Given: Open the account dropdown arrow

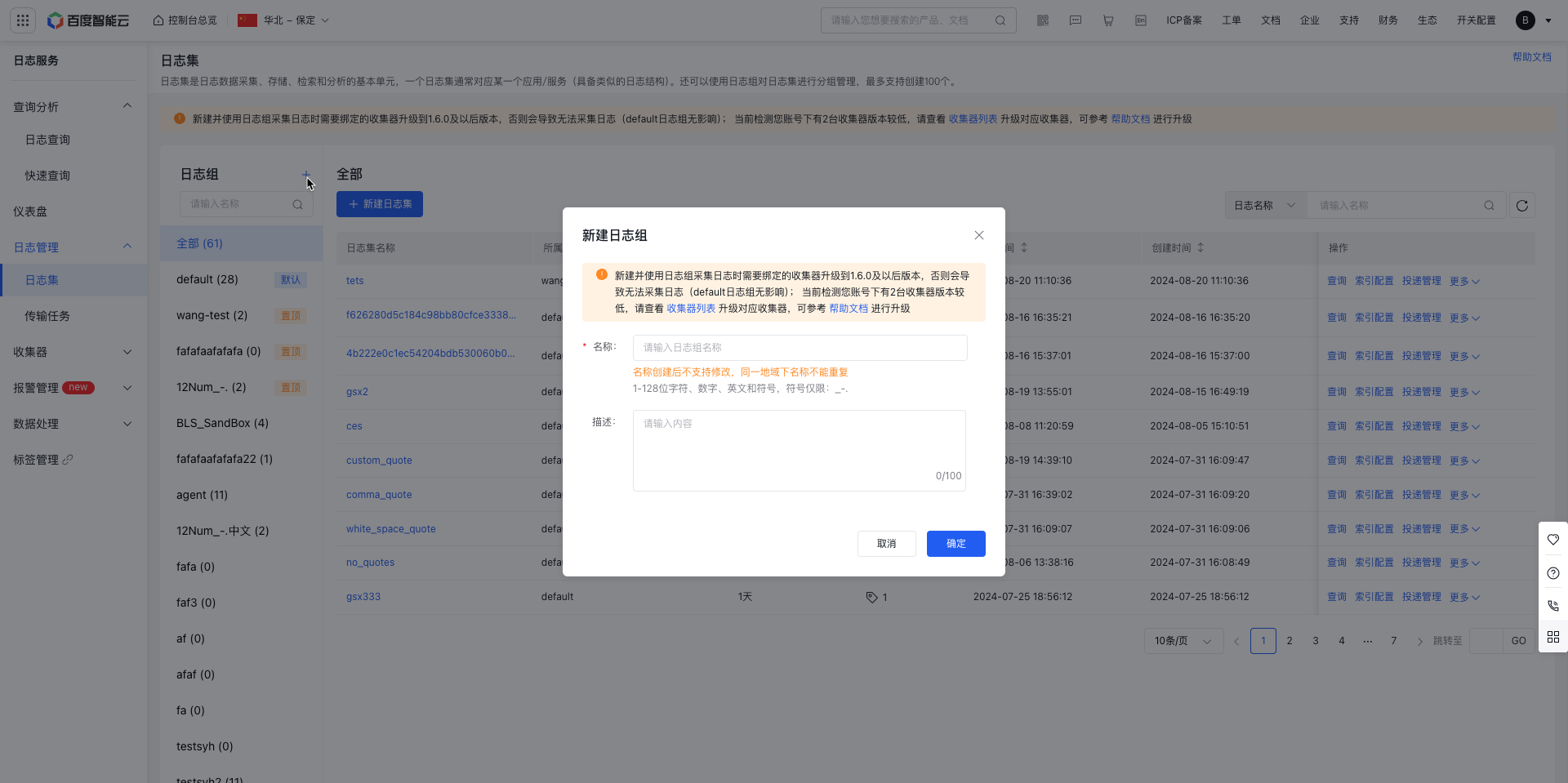Looking at the screenshot, I should (x=1548, y=20).
